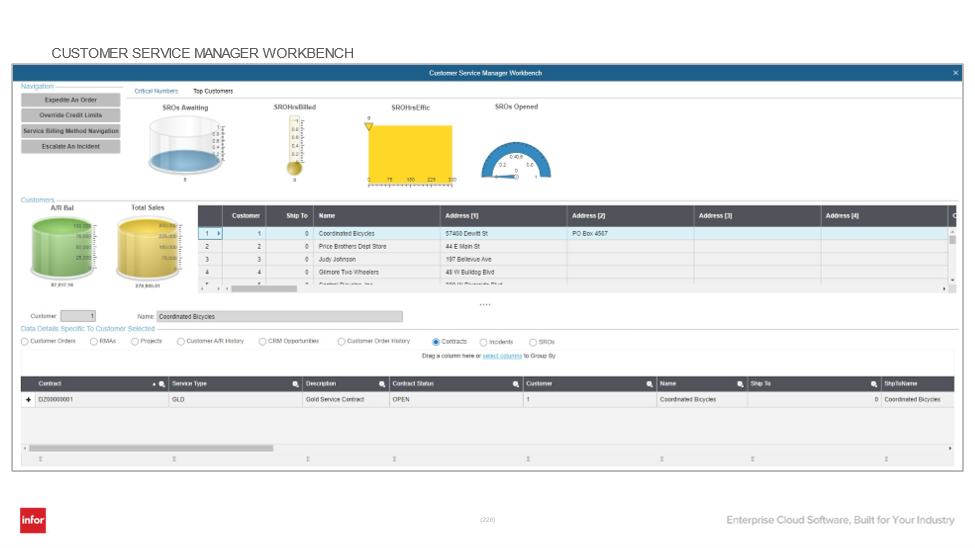975x548 pixels.
Task: Click the 57460 Dewitt St address cell
Action: pyautogui.click(x=503, y=234)
